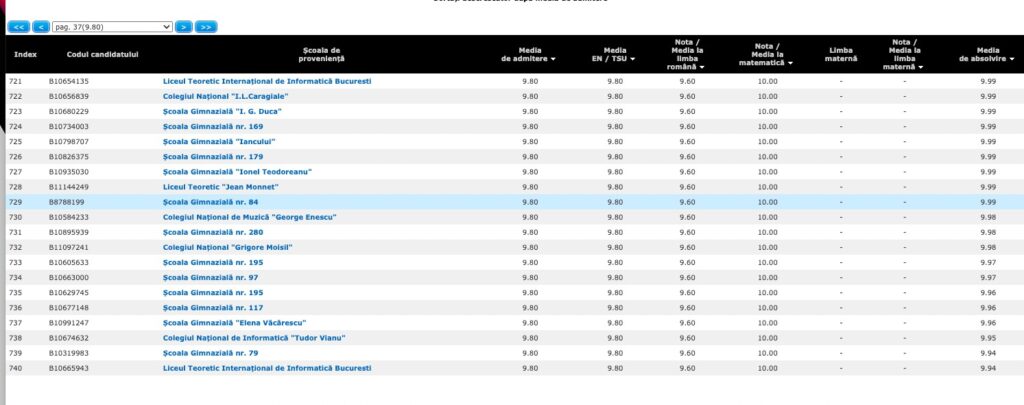Select candidate code B10654135 in row 721
This screenshot has height=405, width=1024.
point(69,81)
